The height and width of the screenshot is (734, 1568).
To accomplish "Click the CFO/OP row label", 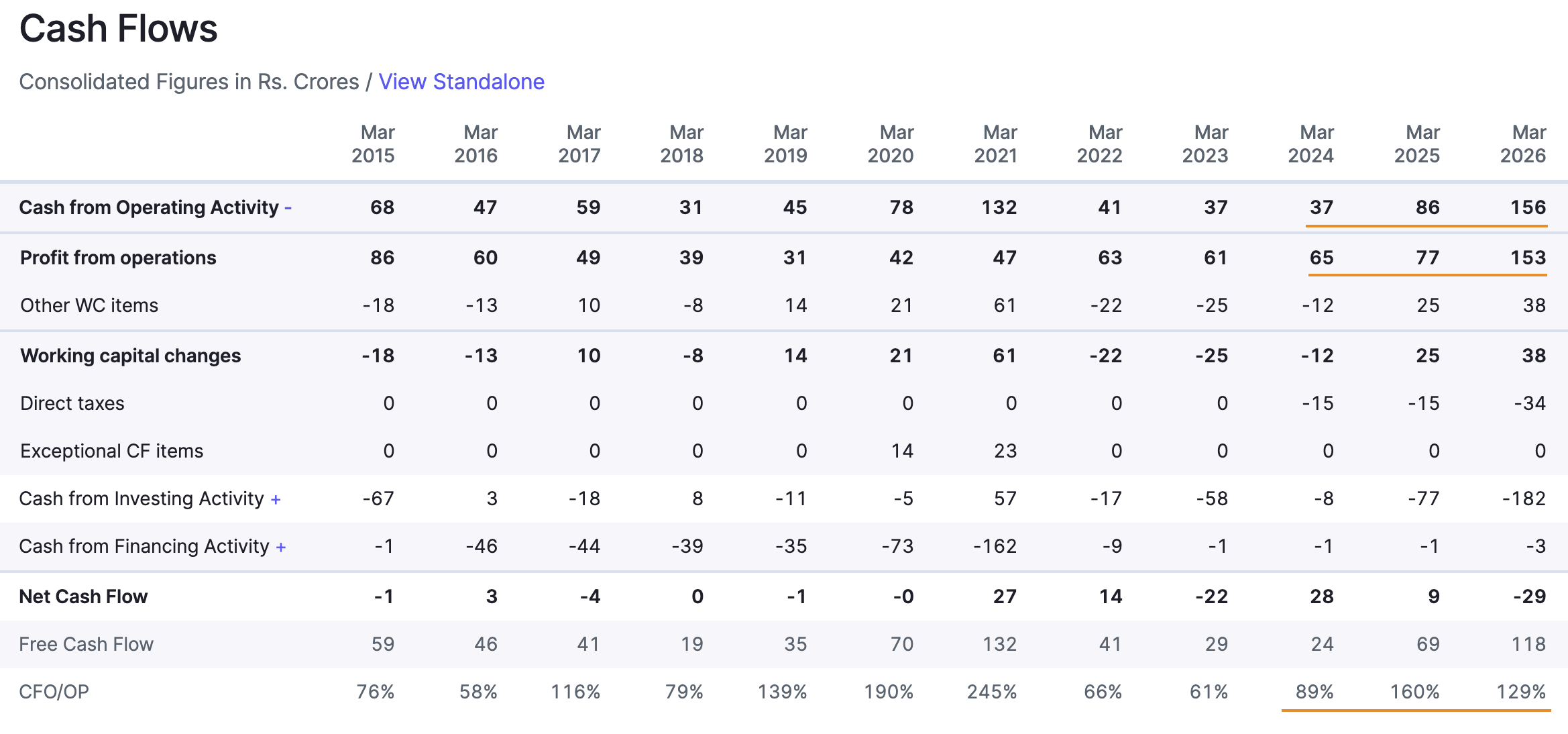I will tap(54, 692).
